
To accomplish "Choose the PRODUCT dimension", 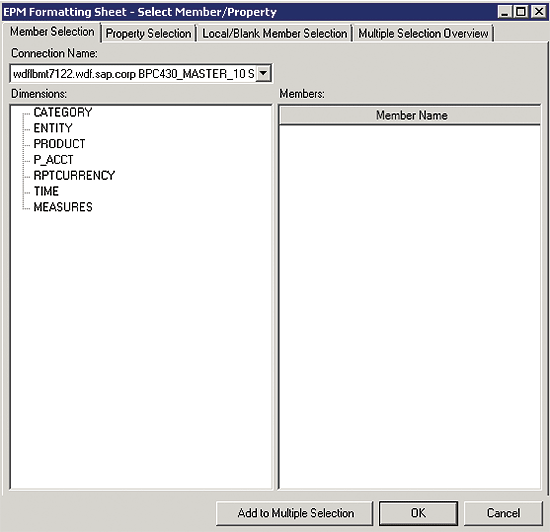I will tap(59, 144).
